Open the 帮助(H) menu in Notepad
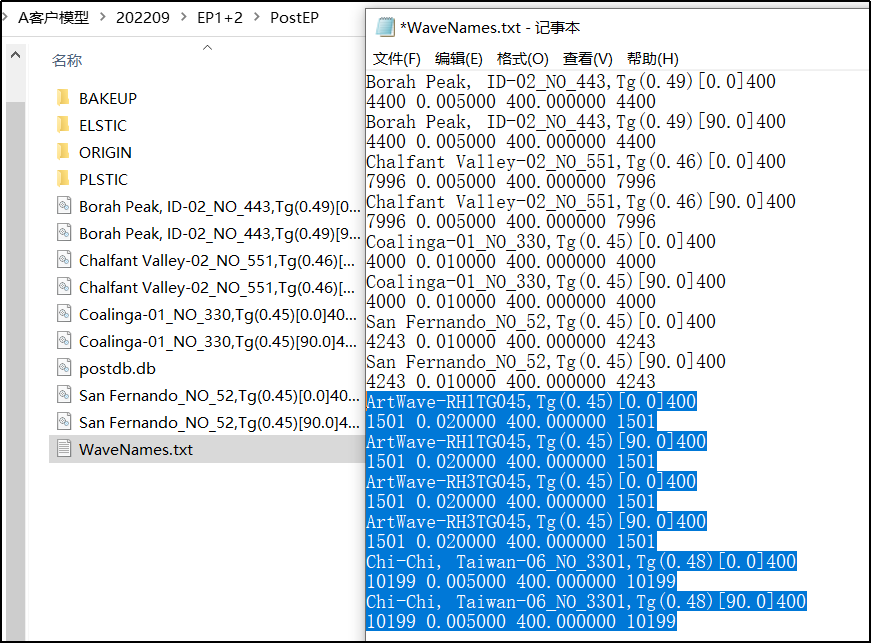Image resolution: width=871 pixels, height=644 pixels. click(x=652, y=59)
